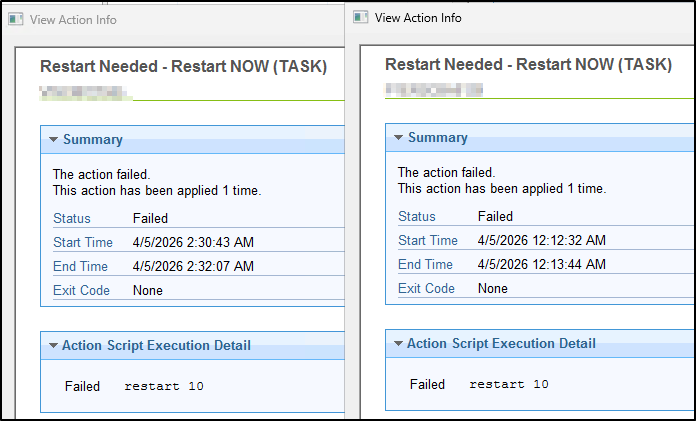The height and width of the screenshot is (421, 696).
Task: Click the Exit Code label in left window
Action: pos(81,290)
